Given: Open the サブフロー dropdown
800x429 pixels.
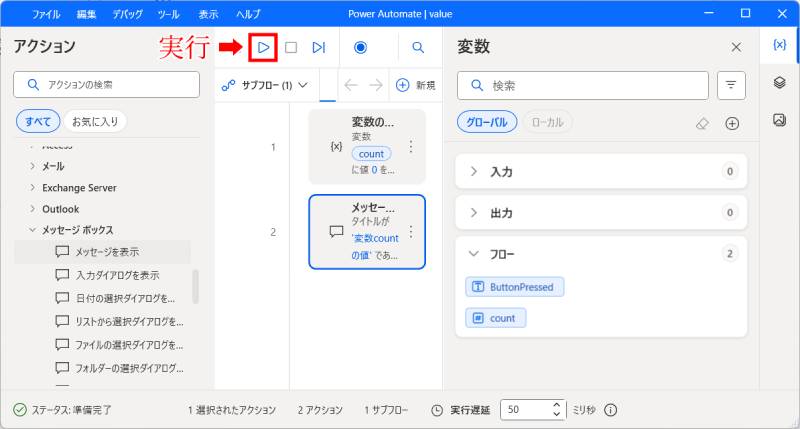Looking at the screenshot, I should (x=264, y=85).
